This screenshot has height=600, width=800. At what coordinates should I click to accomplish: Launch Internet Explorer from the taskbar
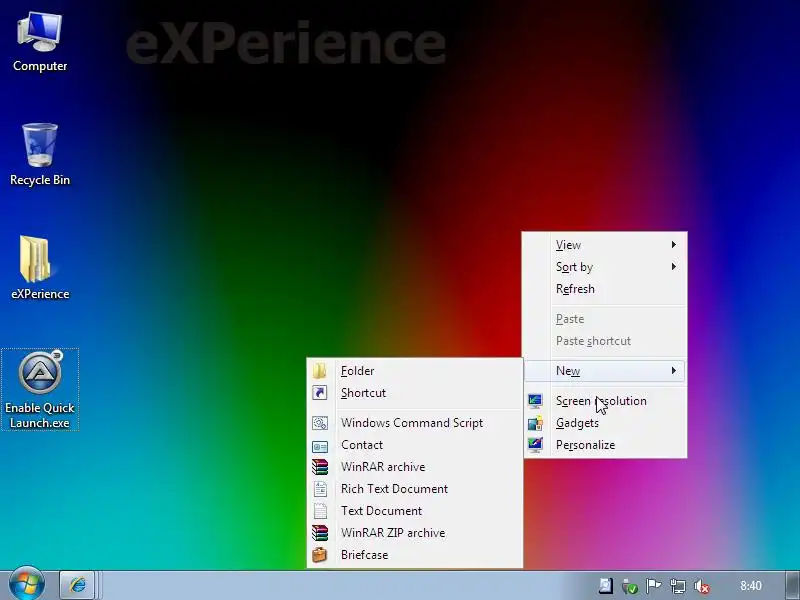click(x=78, y=585)
